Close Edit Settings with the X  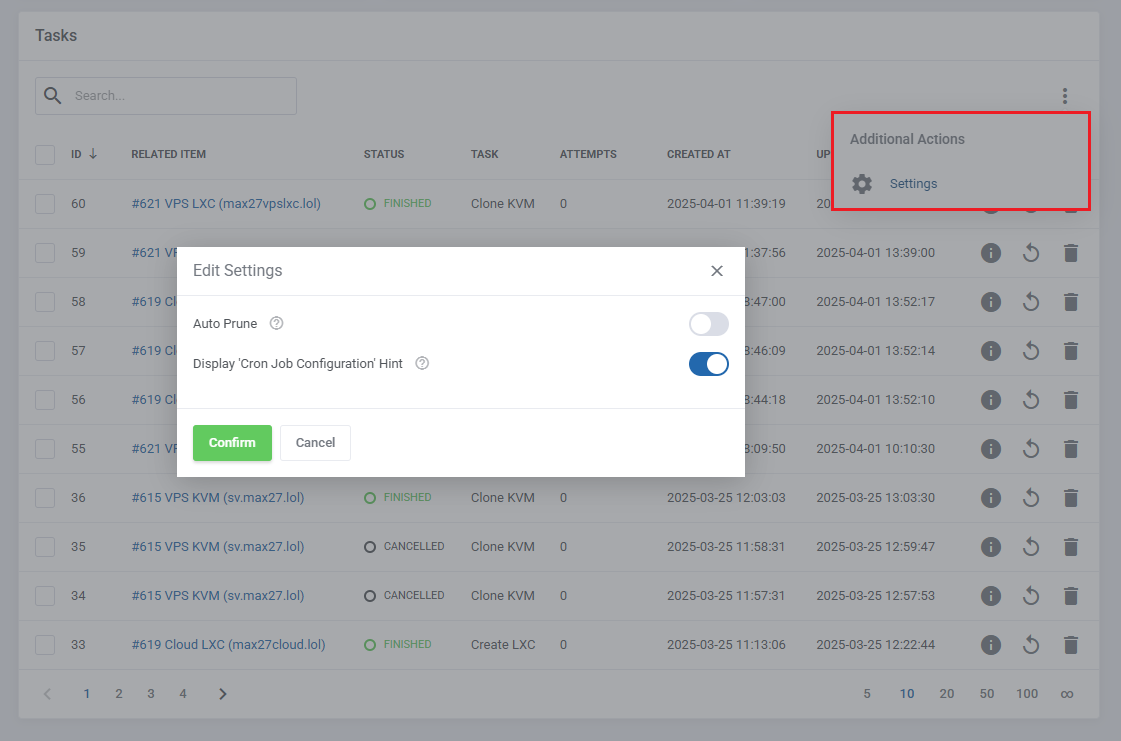coord(717,271)
